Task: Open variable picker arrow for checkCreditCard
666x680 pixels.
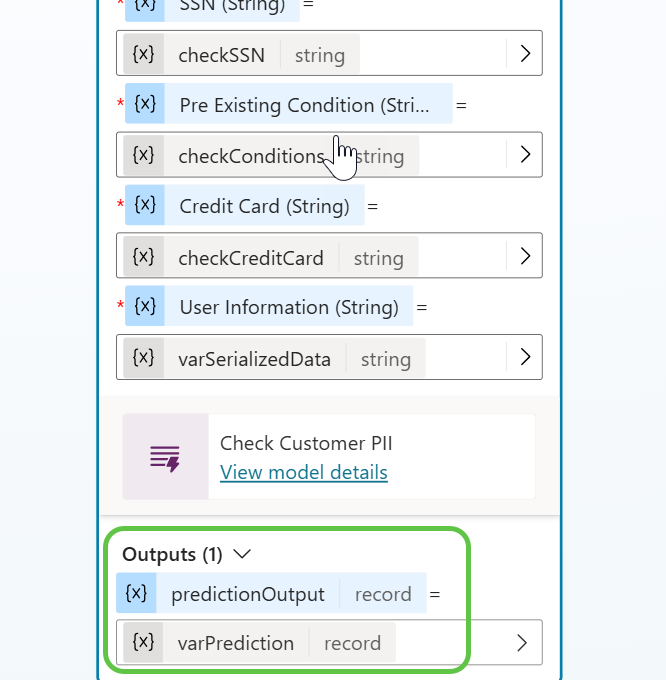Action: (525, 257)
